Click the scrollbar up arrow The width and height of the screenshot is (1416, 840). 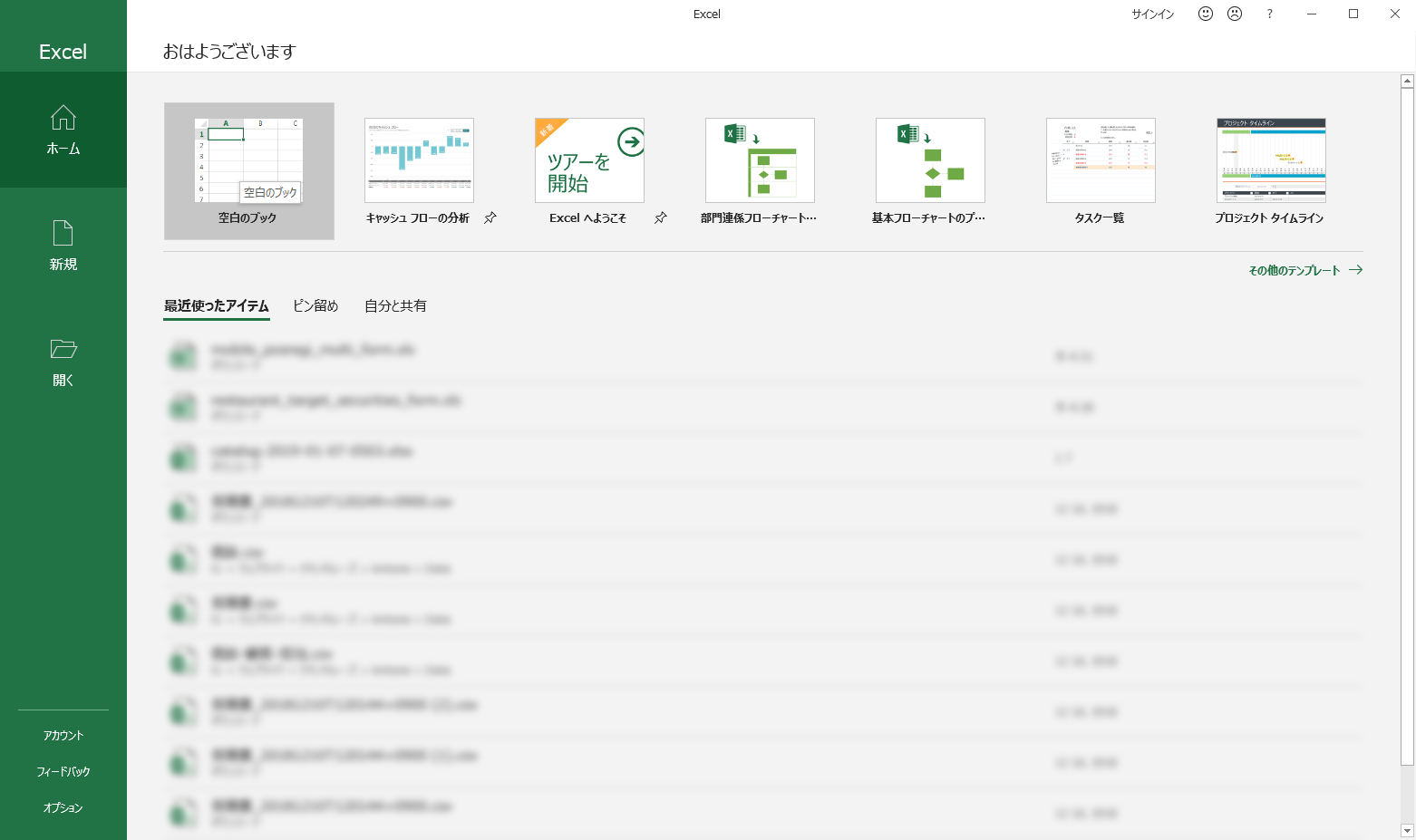pos(1407,82)
